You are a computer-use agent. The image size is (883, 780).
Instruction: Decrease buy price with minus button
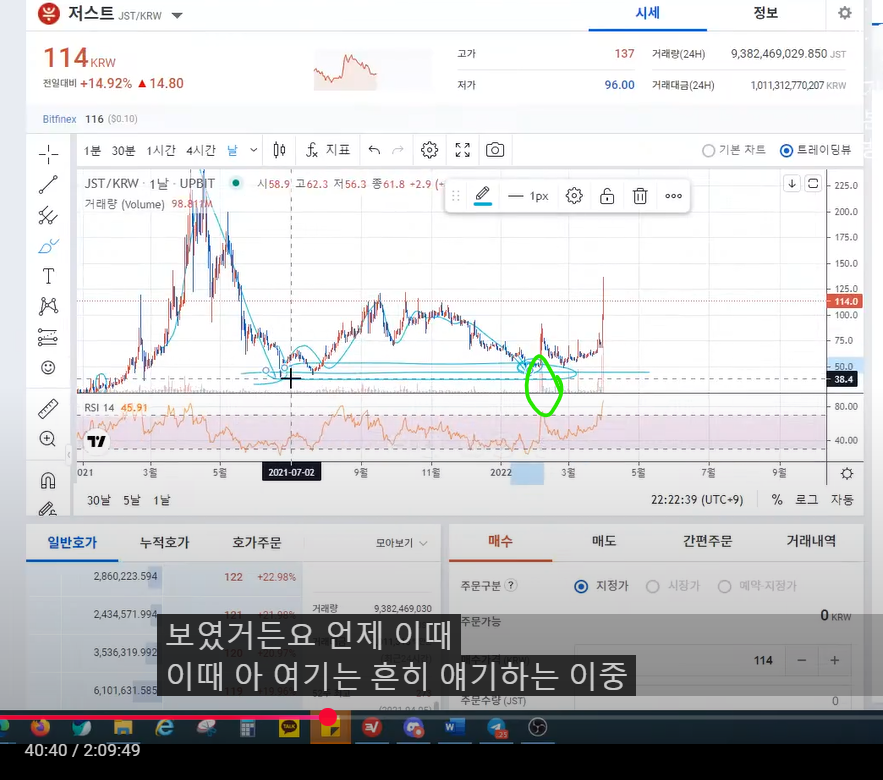point(802,661)
